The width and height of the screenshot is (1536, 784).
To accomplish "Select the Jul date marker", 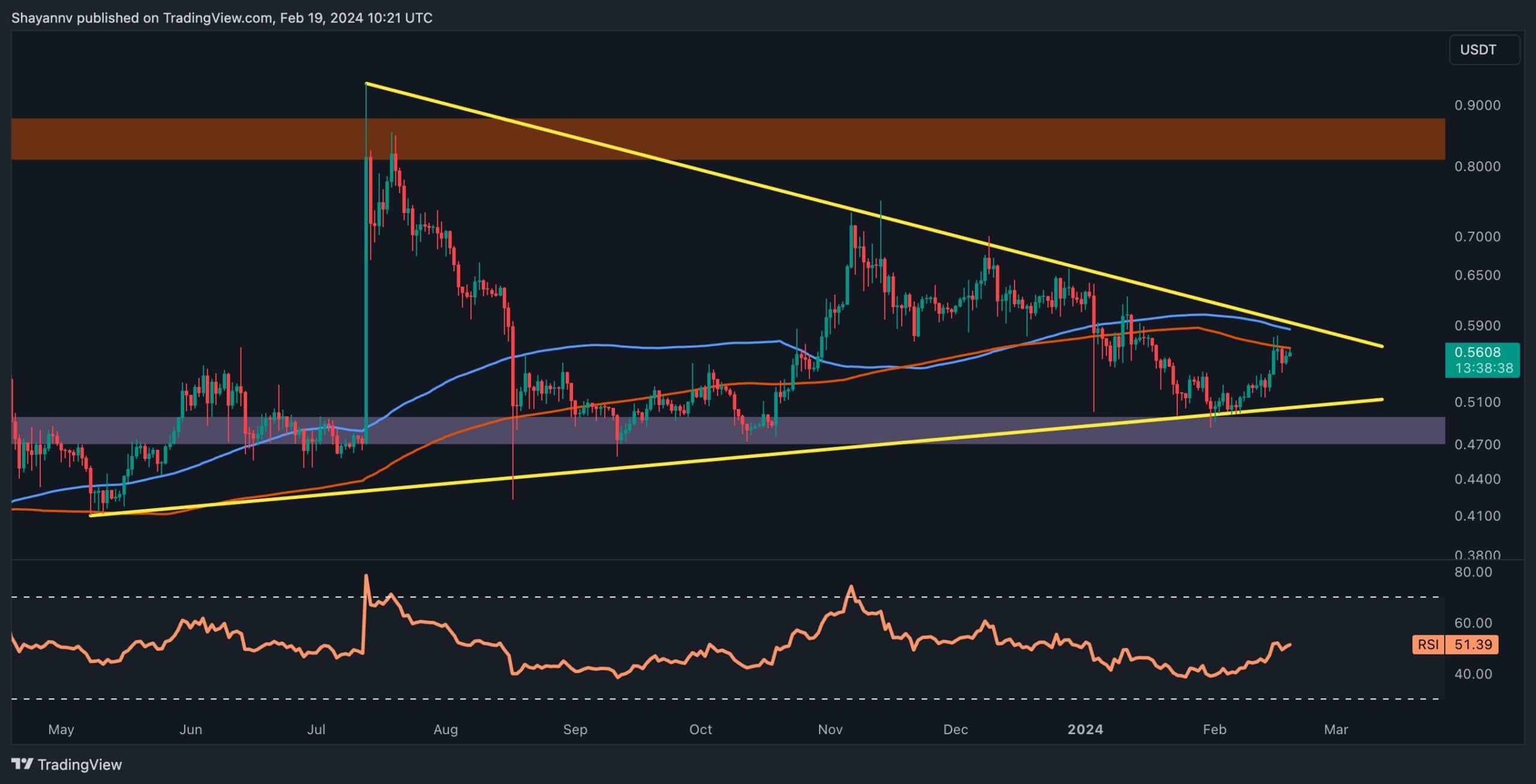I will click(x=316, y=729).
